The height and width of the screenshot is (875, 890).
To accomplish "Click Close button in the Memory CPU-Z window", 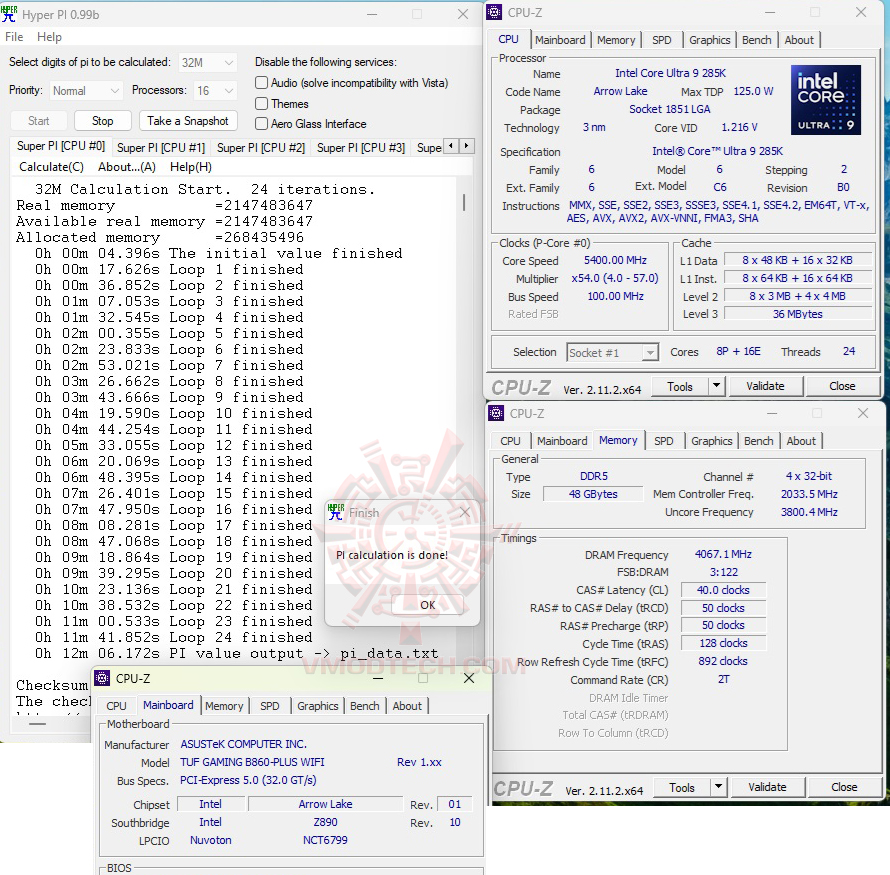I will pos(843,787).
